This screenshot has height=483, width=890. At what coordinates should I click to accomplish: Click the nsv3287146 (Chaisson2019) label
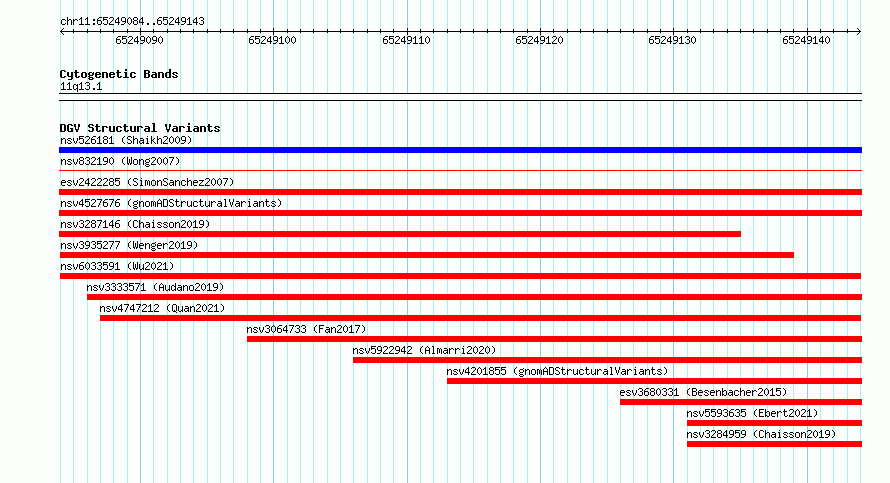135,224
